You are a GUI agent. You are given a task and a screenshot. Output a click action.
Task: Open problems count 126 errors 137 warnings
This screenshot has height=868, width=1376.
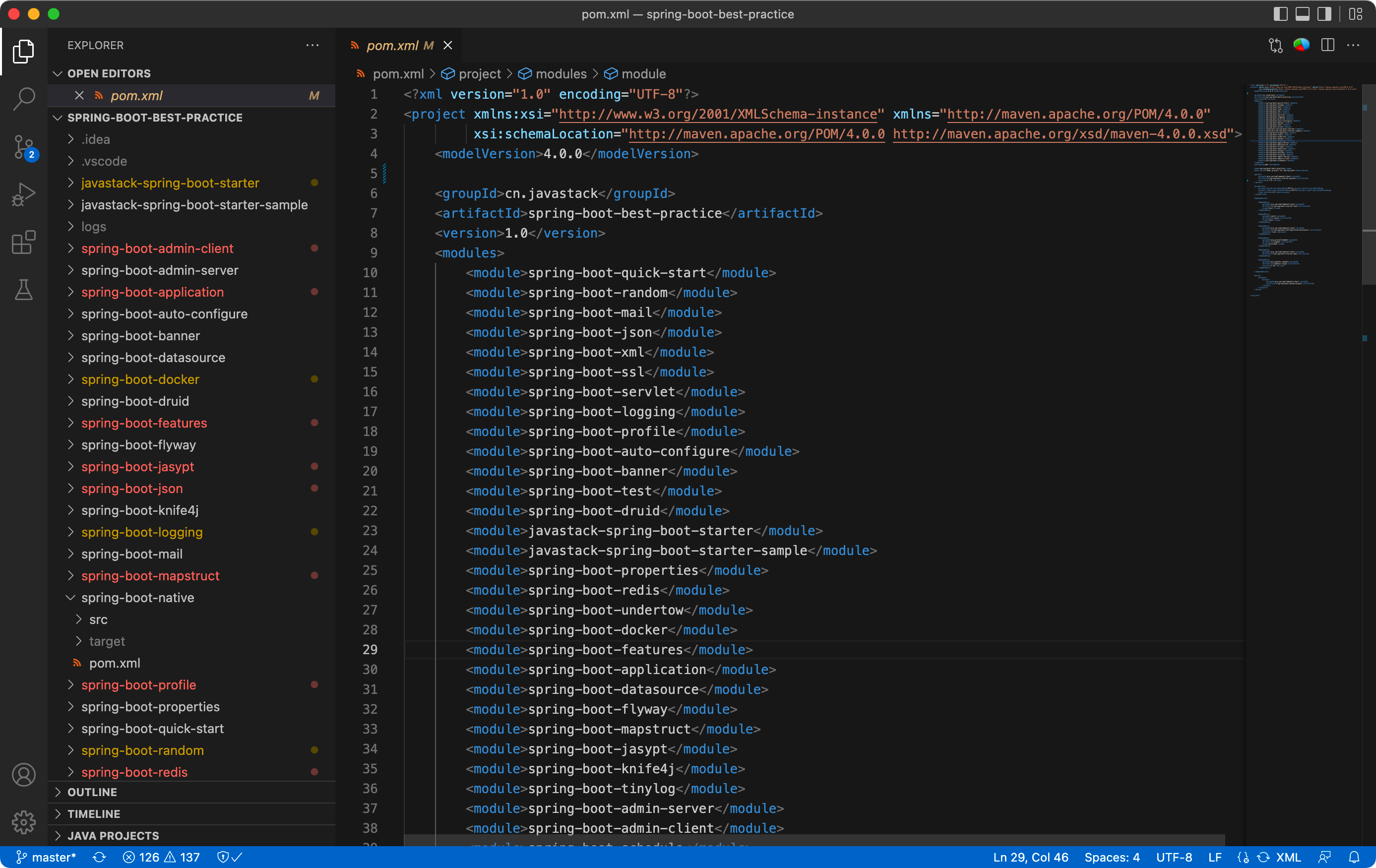click(161, 857)
